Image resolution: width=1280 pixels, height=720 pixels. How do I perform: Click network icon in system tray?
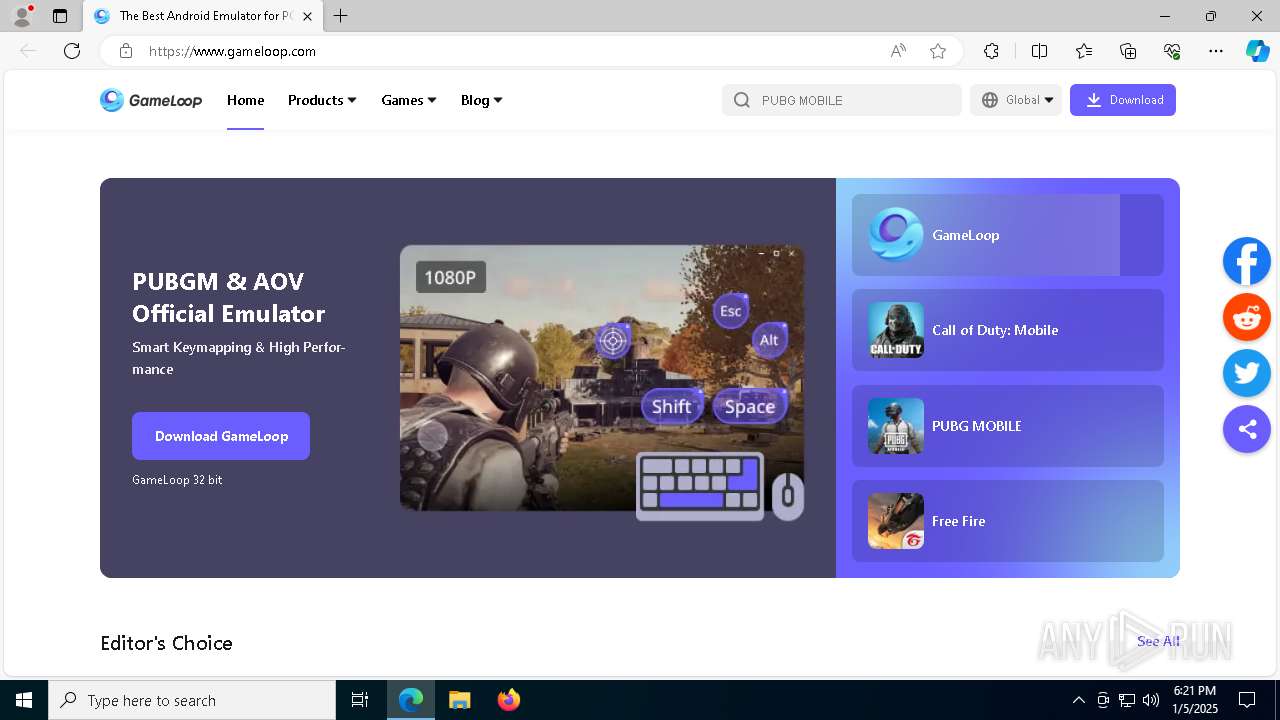(1127, 700)
